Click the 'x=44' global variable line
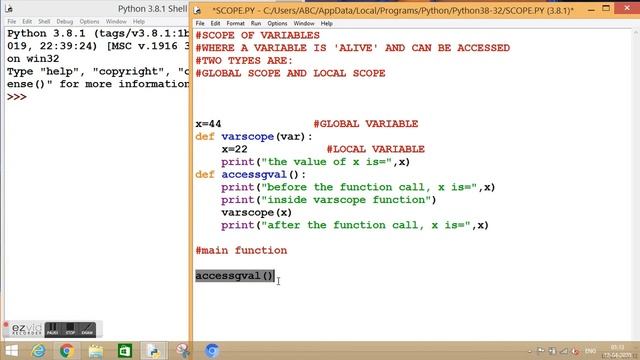The image size is (640, 360). (x=208, y=124)
